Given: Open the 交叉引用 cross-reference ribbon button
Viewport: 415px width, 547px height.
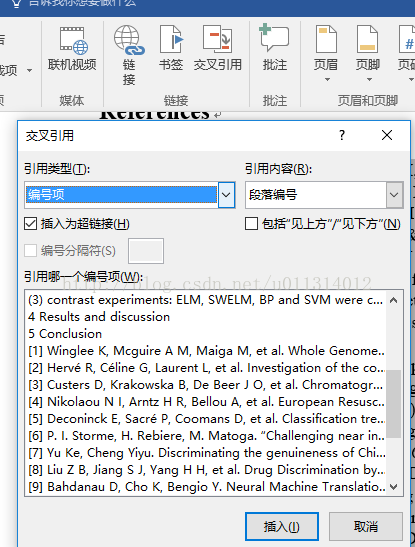Looking at the screenshot, I should [218, 48].
